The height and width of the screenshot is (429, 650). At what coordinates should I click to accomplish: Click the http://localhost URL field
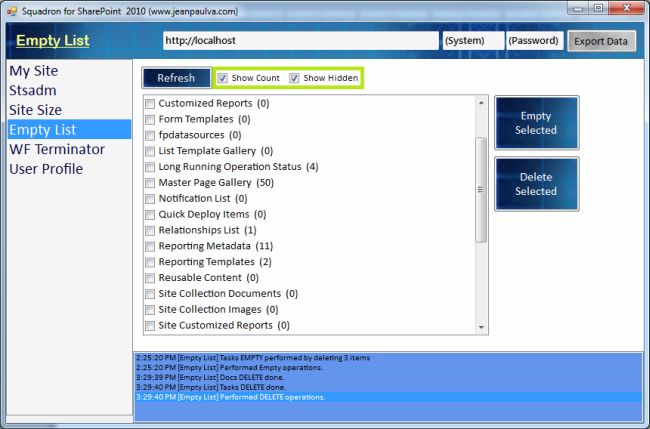pos(301,41)
